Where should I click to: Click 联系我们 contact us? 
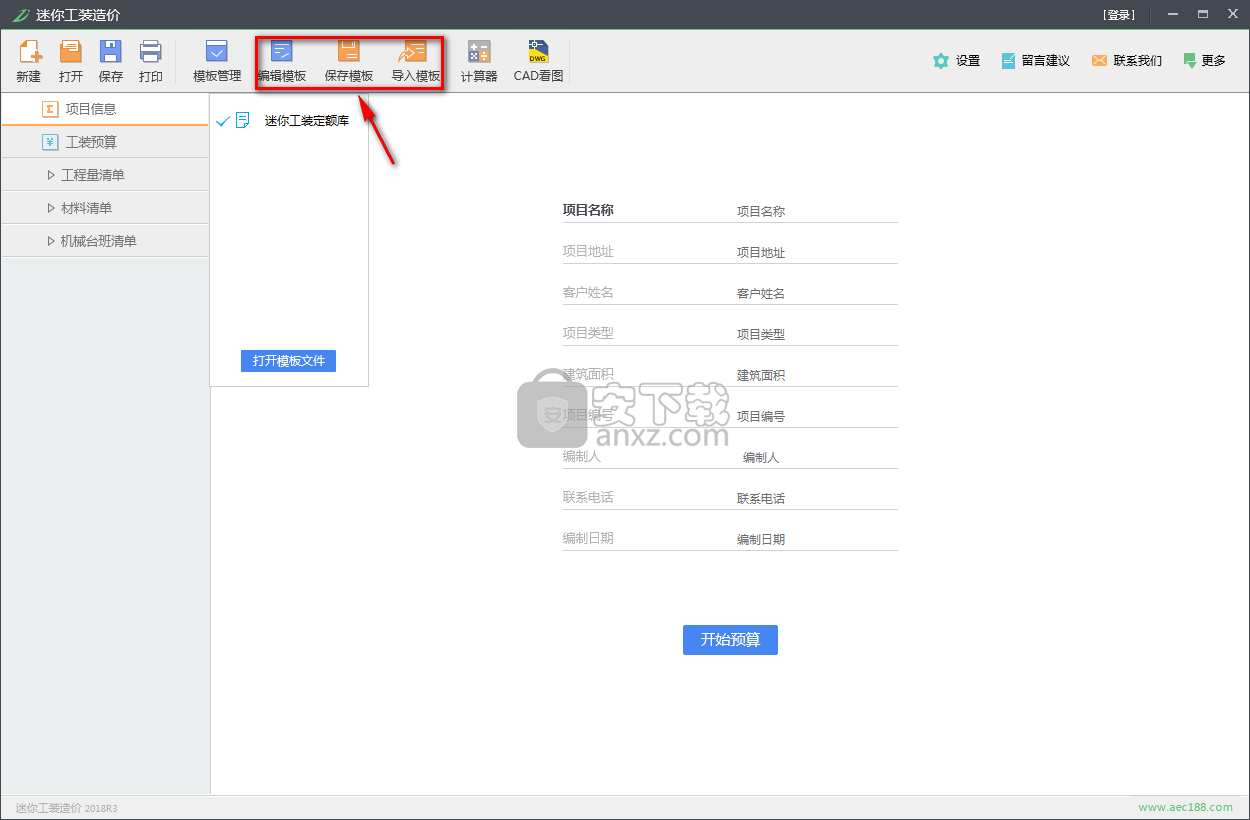tap(1127, 61)
